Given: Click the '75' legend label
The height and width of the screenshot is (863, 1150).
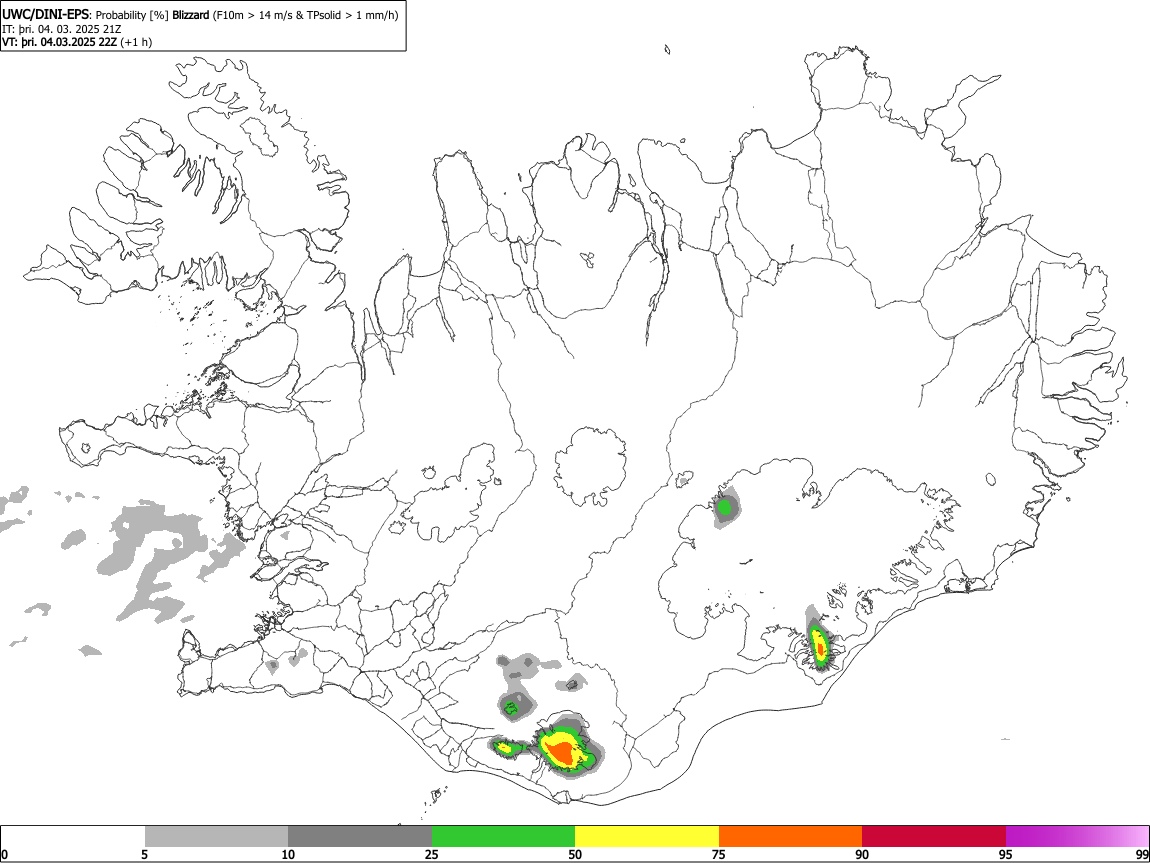Looking at the screenshot, I should (719, 854).
